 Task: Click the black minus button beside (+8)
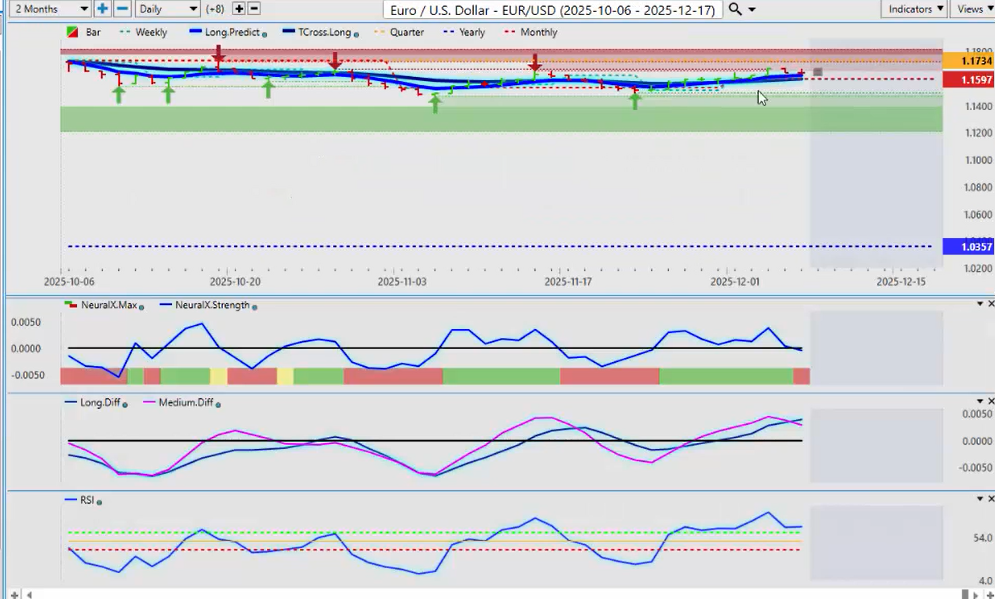[x=254, y=9]
